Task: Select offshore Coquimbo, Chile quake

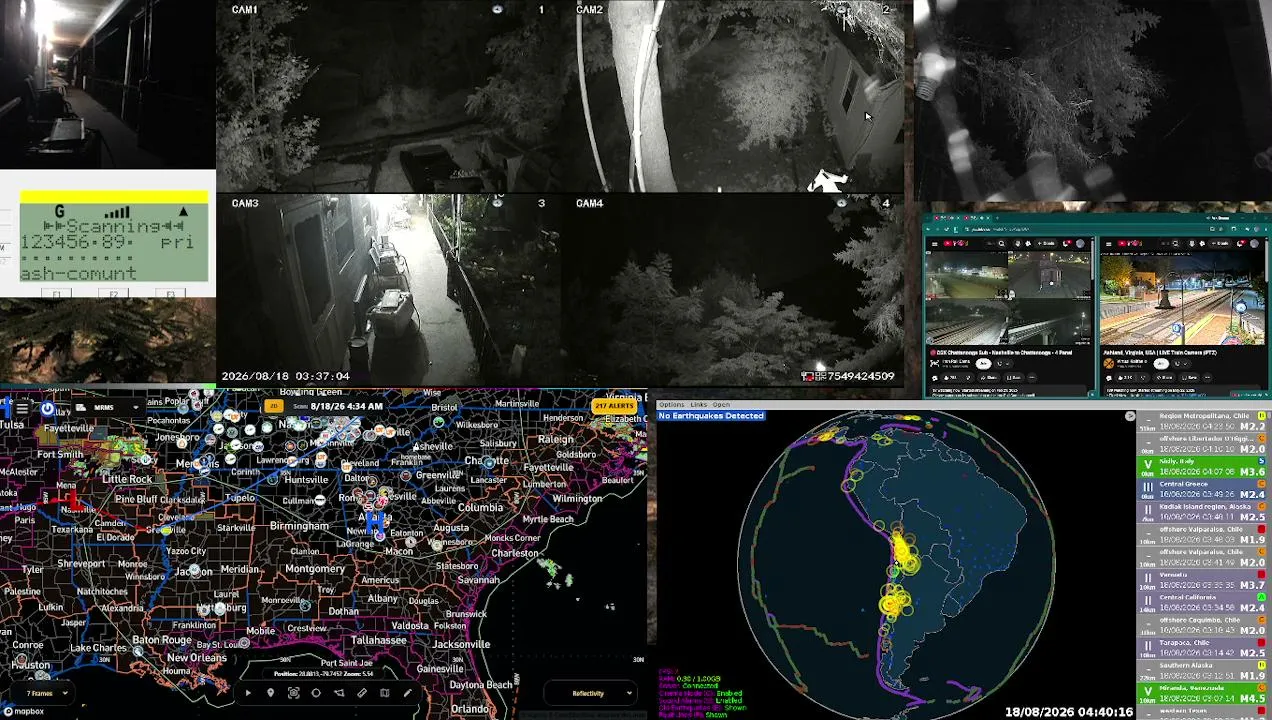Action: tap(1203, 624)
